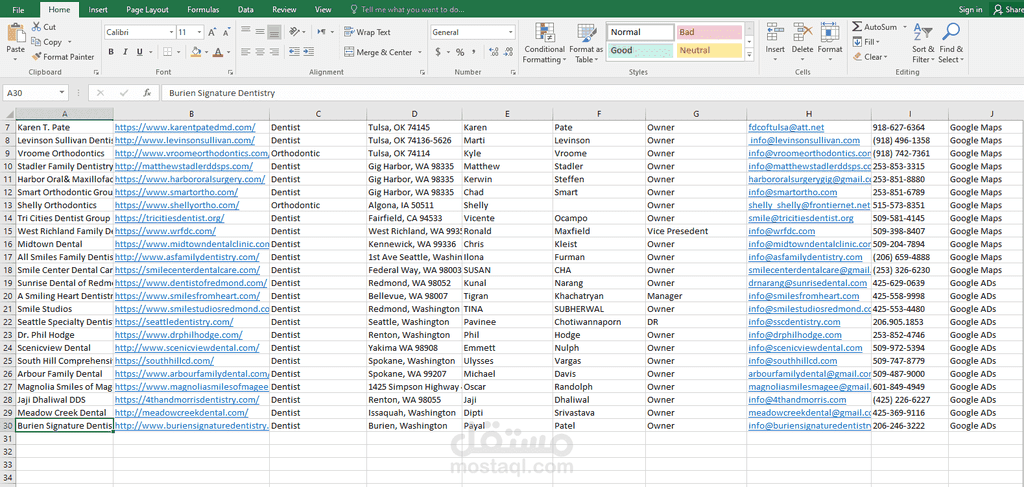Decrease font size with the smaller A icon
Image resolution: width=1024 pixels, height=487 pixels.
226,32
